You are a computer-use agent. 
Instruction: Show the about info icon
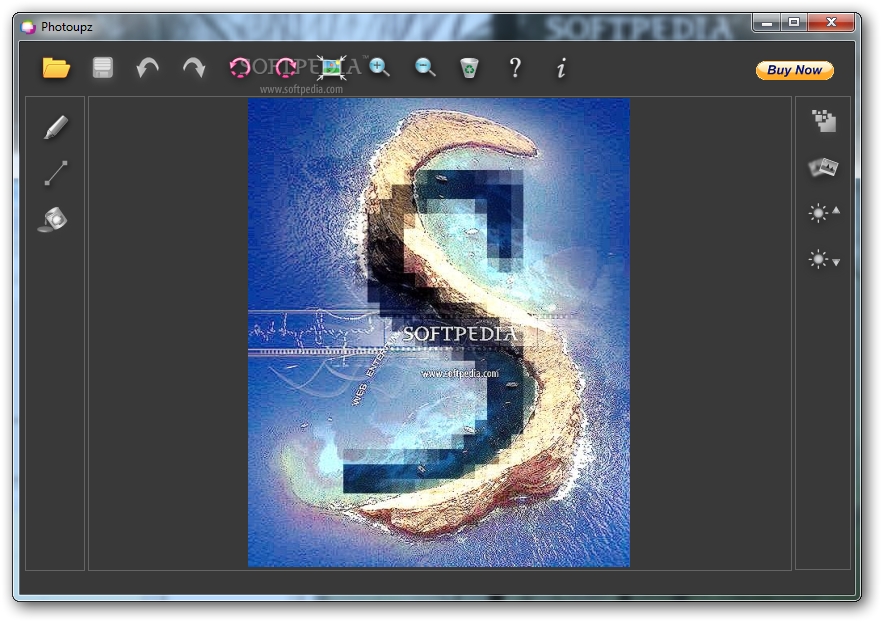pyautogui.click(x=561, y=68)
